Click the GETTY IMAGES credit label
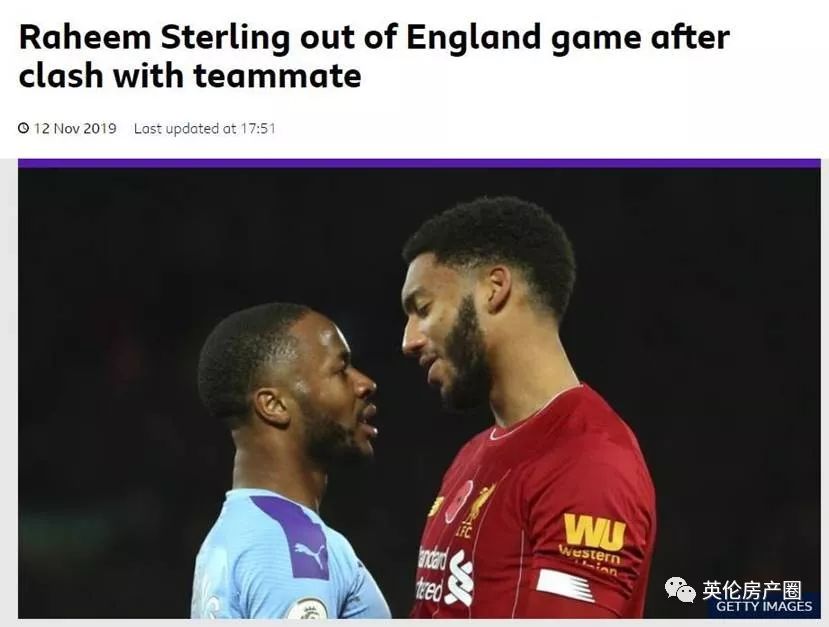Image resolution: width=829 pixels, height=627 pixels. 764,607
